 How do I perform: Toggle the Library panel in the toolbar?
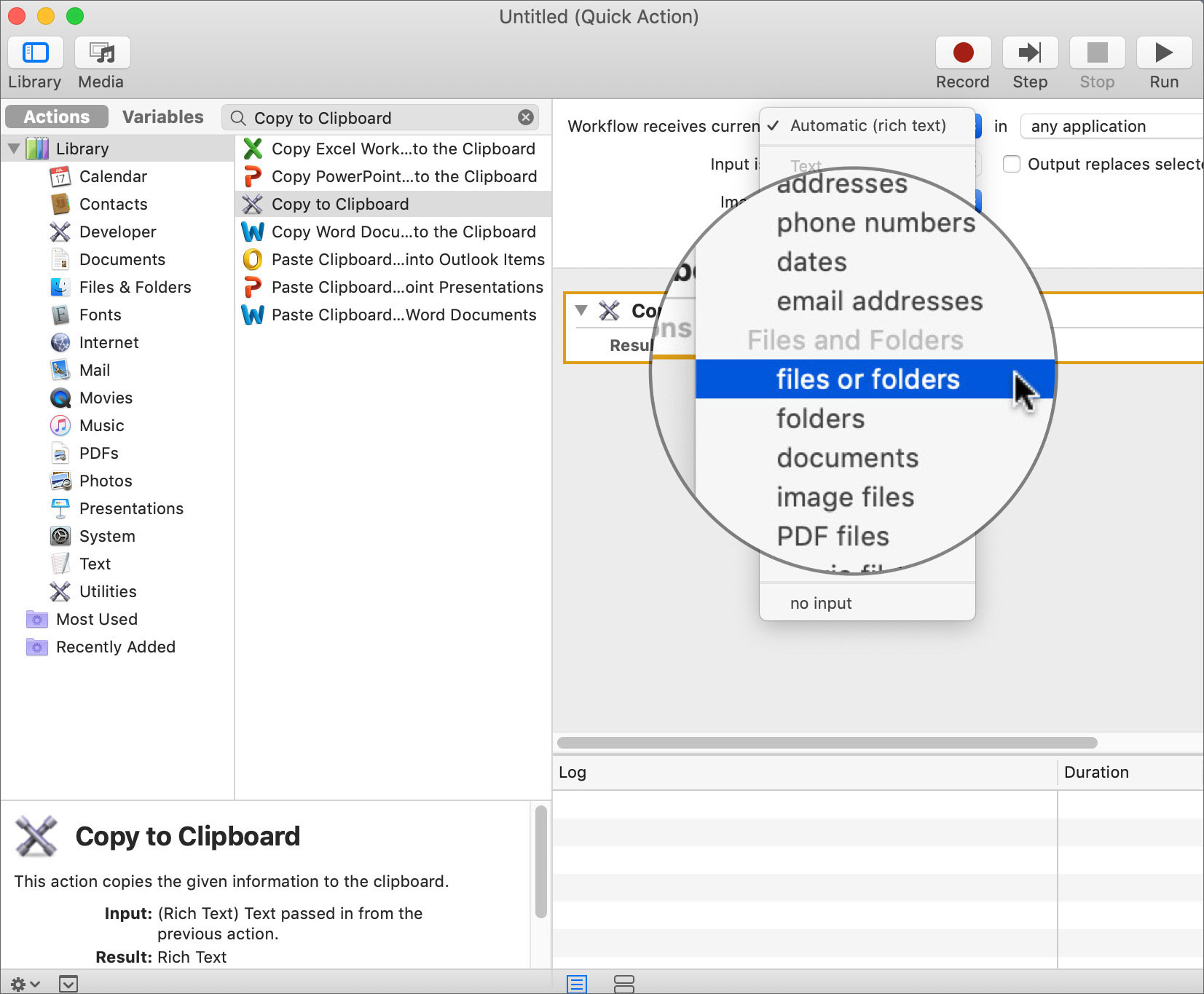pyautogui.click(x=35, y=52)
